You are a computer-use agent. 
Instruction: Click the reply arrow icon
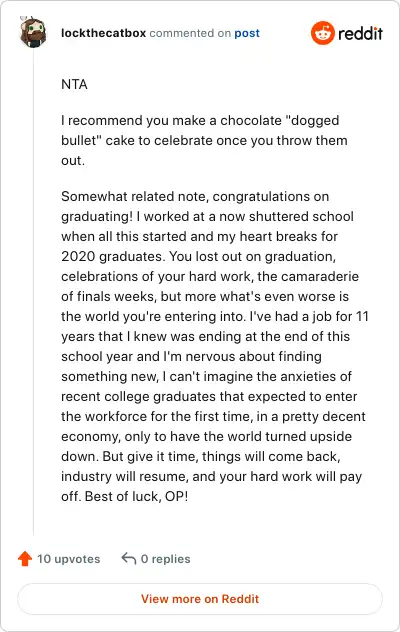point(129,559)
